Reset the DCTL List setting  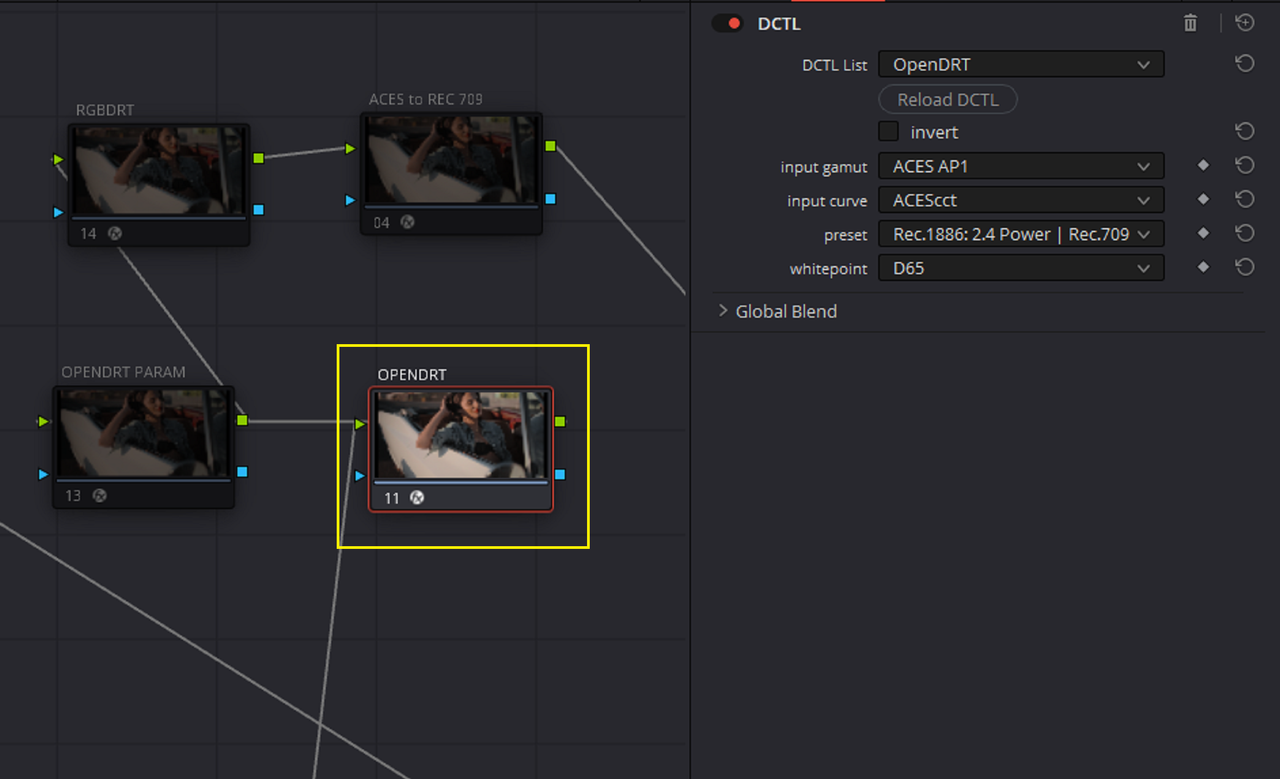1245,64
